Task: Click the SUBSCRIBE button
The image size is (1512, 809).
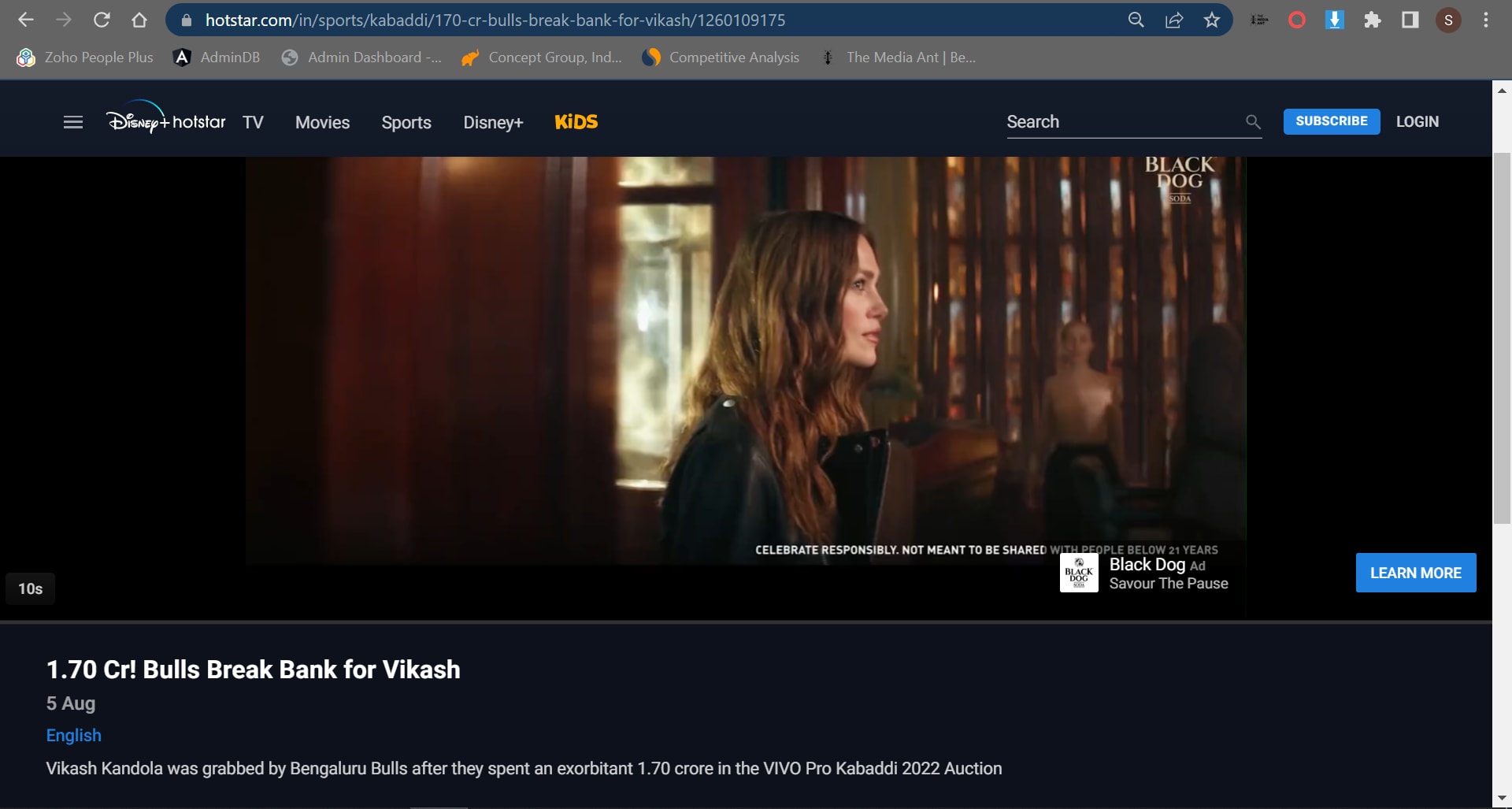Action: [x=1332, y=121]
